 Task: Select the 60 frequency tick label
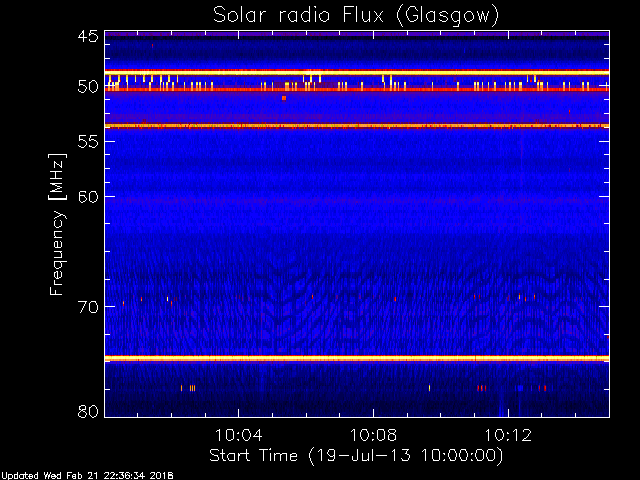(x=88, y=197)
